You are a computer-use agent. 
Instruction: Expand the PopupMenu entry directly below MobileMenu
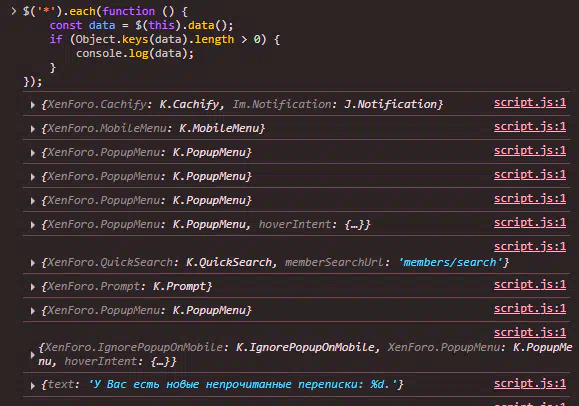[33, 153]
